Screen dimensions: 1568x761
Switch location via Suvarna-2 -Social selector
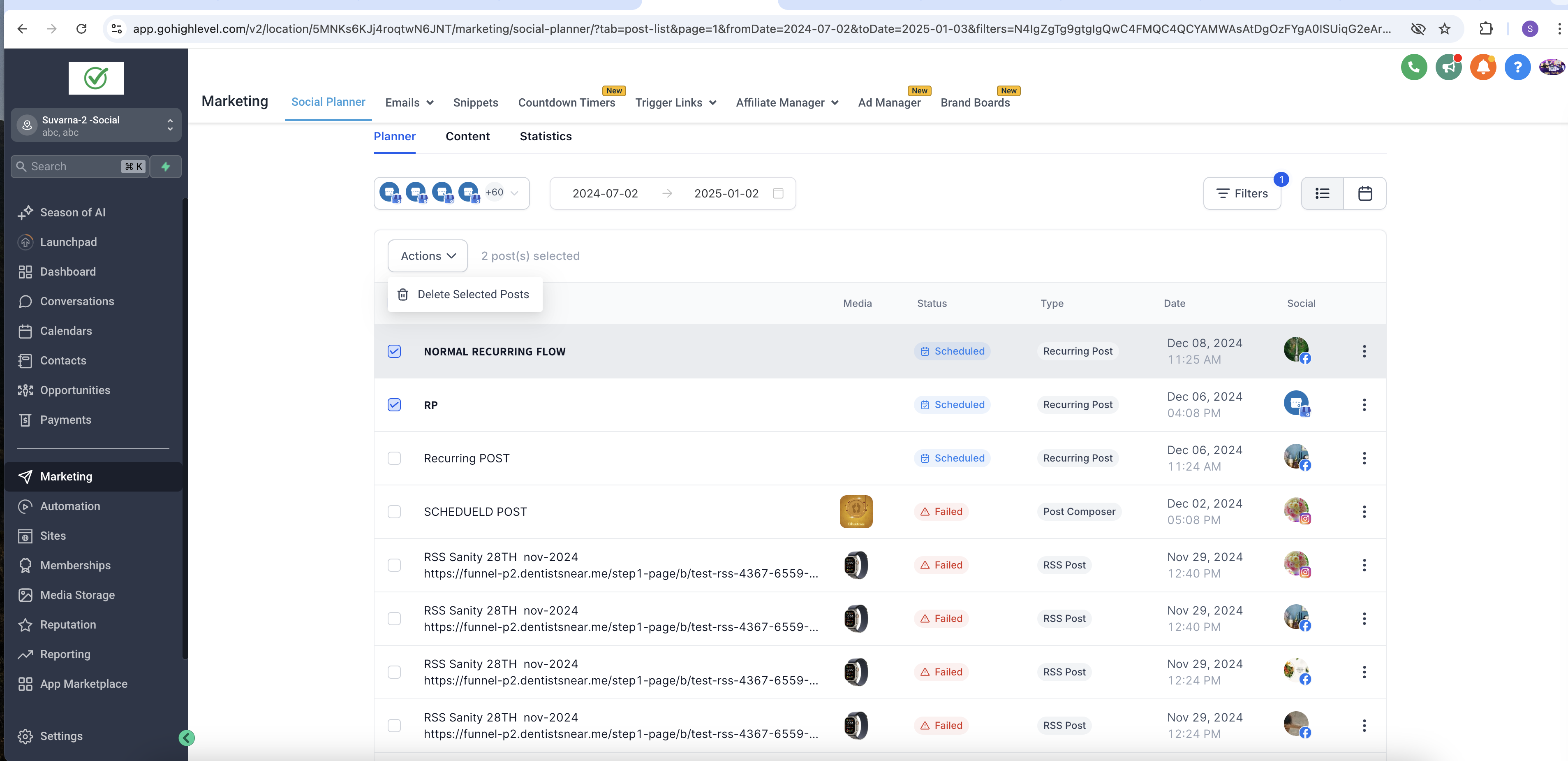tap(95, 125)
